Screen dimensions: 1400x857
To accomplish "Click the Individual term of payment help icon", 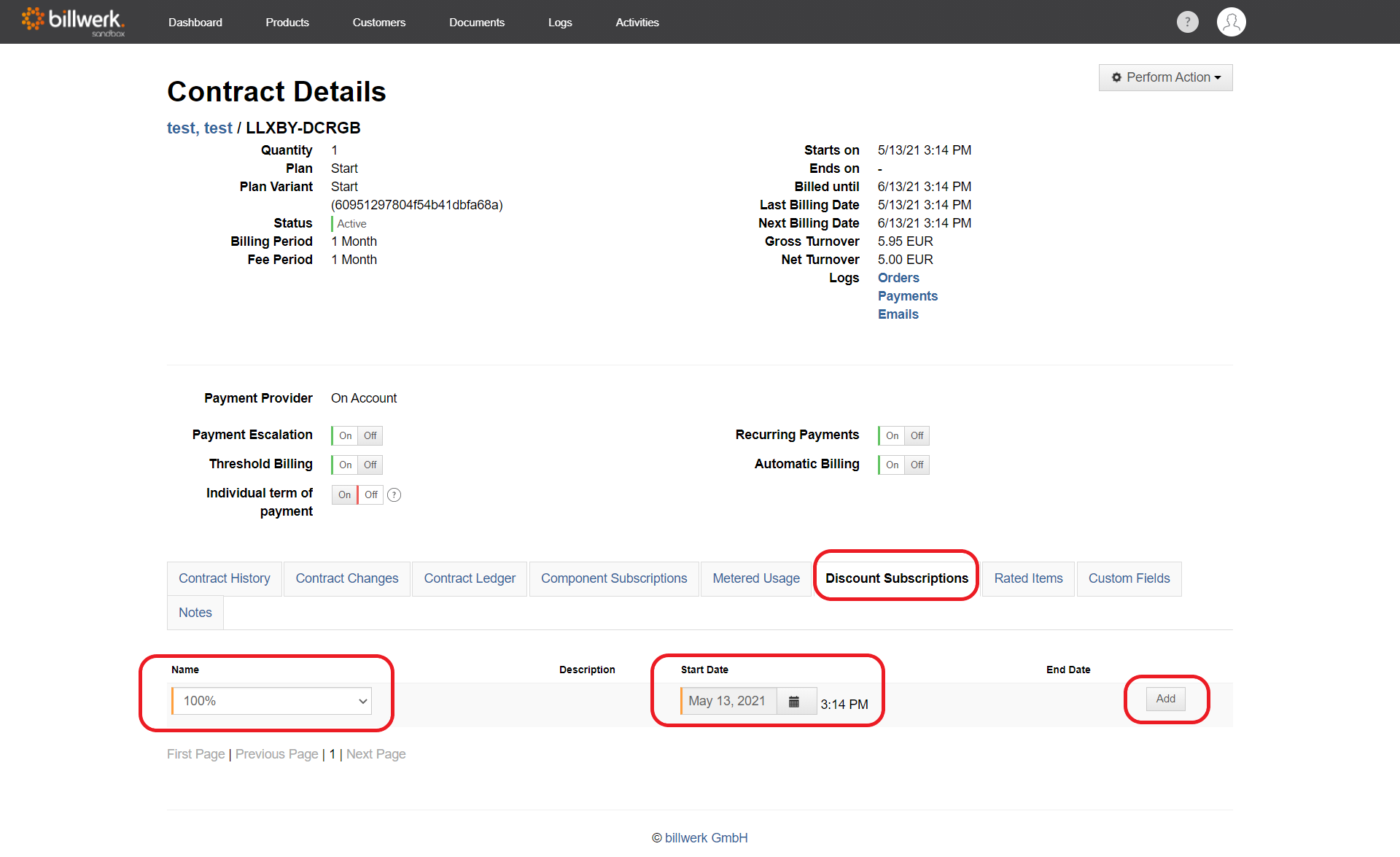I will click(x=394, y=495).
